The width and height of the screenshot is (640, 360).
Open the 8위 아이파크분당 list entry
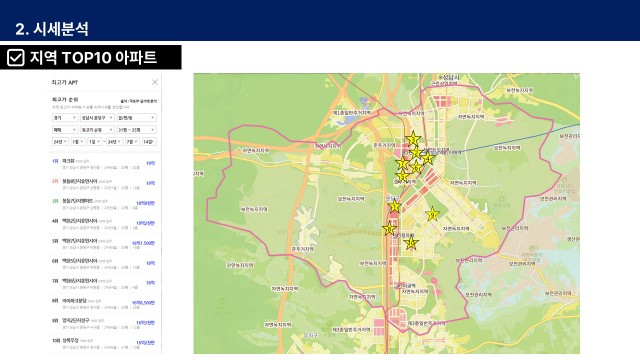[x=104, y=304]
